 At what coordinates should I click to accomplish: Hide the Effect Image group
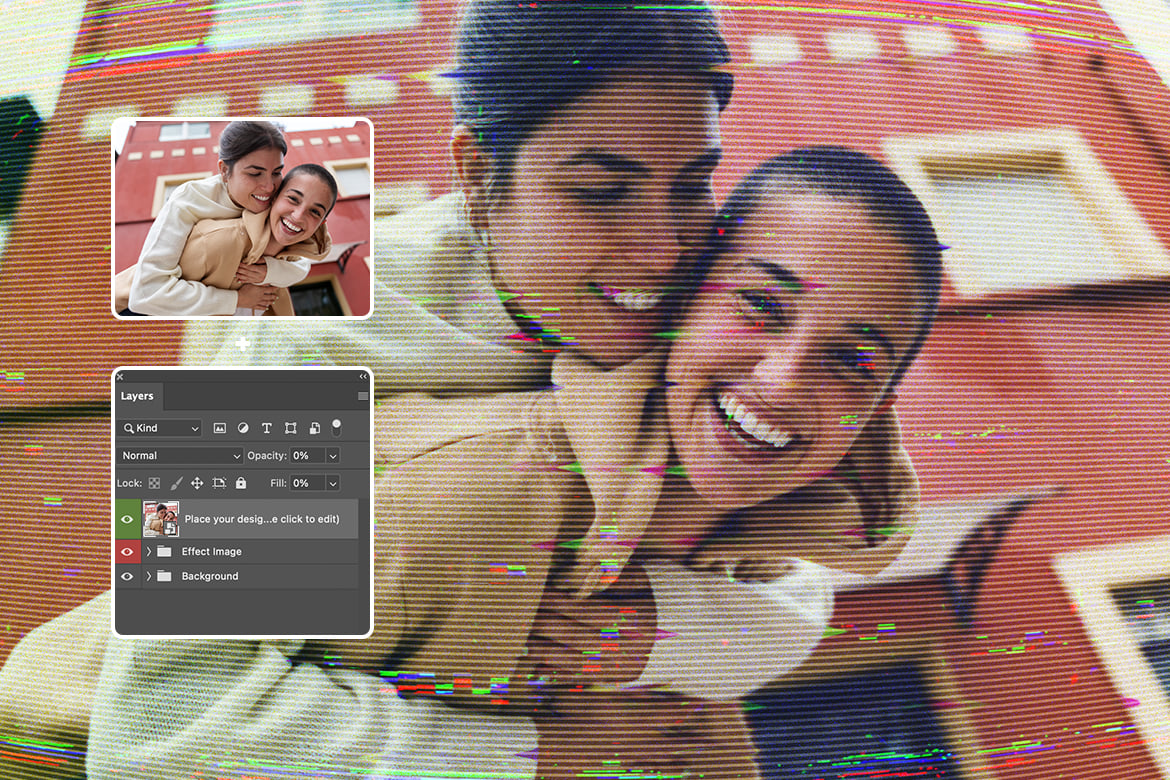(127, 552)
